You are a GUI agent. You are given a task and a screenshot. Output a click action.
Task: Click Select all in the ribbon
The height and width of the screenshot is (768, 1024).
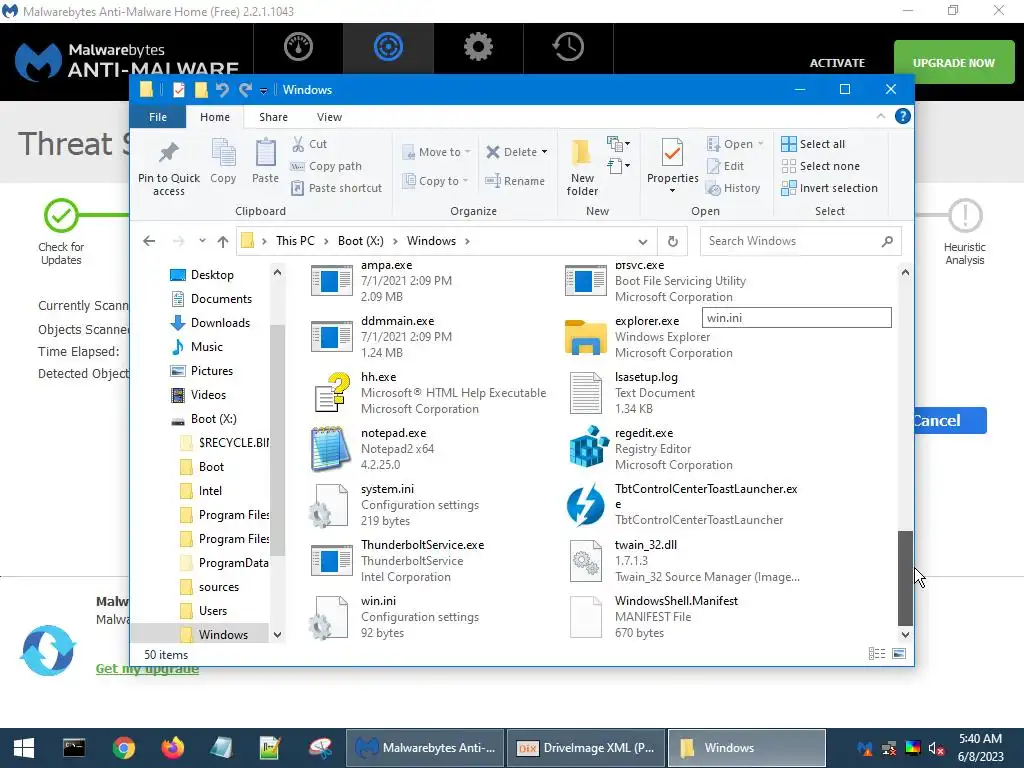[813, 144]
